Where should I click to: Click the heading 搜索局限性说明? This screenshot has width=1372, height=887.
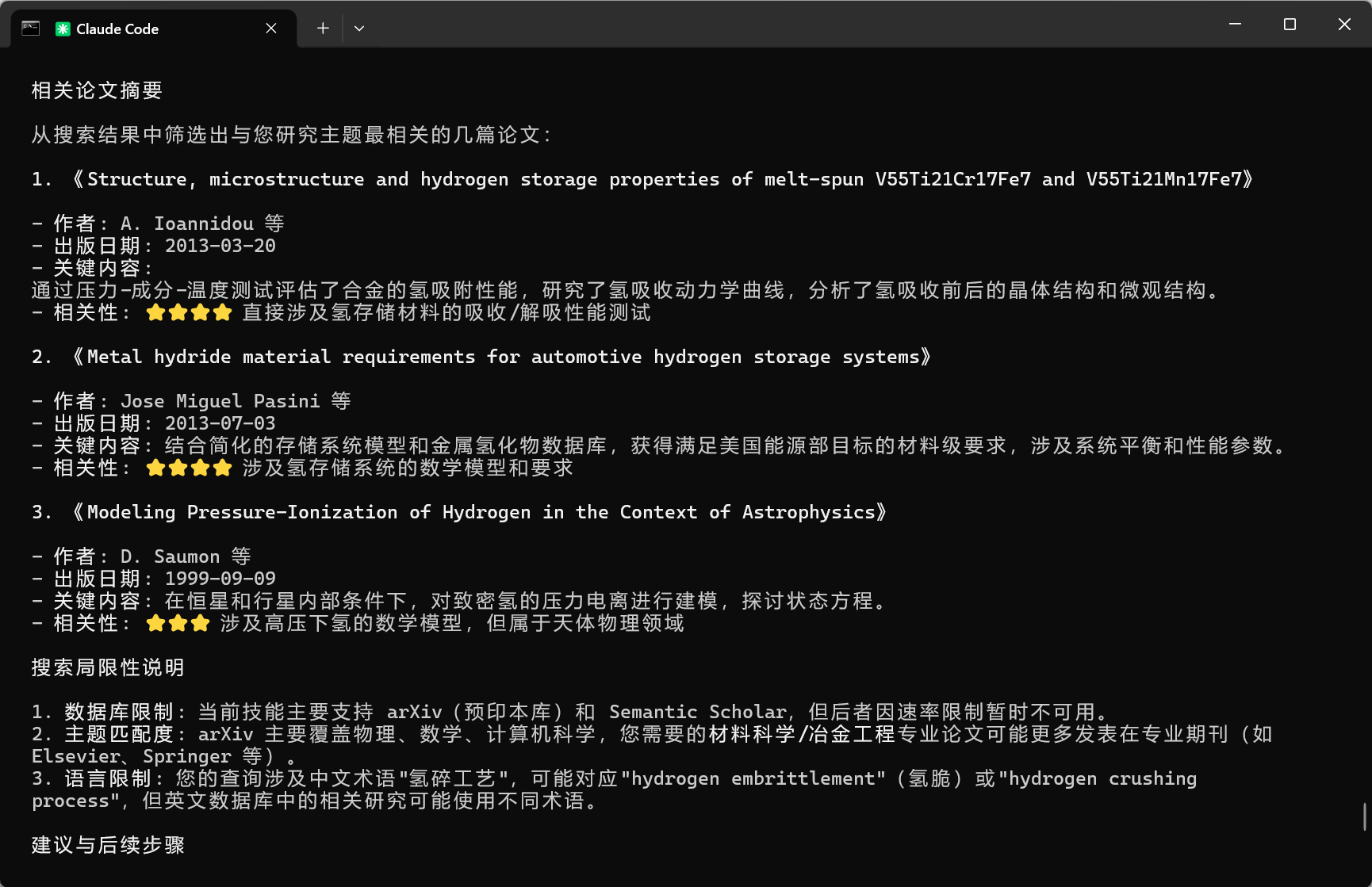[x=108, y=667]
